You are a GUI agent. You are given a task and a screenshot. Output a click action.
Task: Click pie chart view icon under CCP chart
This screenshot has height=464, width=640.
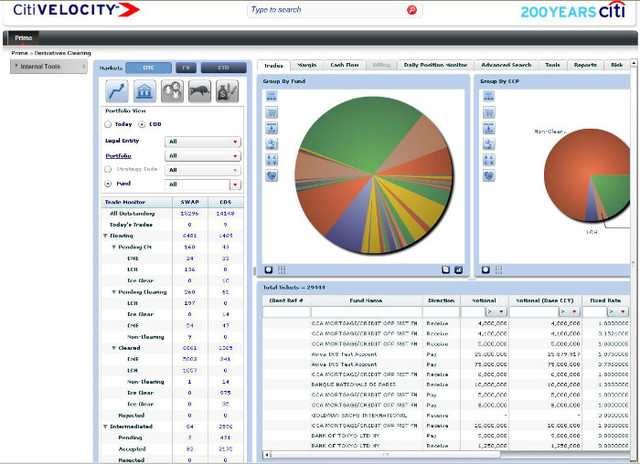(485, 270)
